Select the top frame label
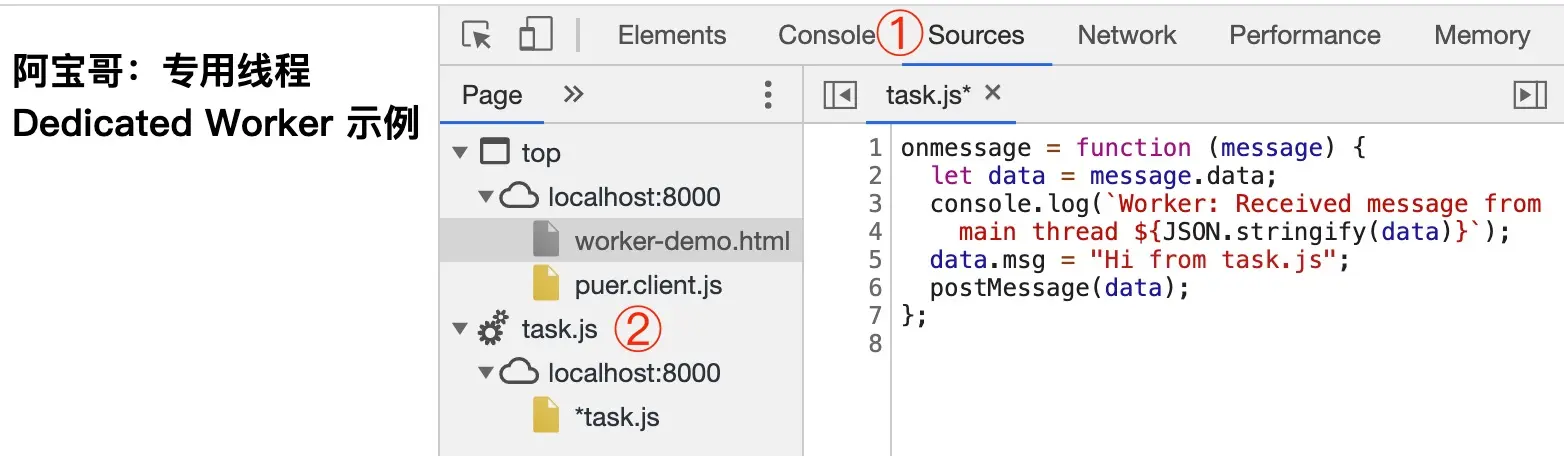This screenshot has width=1564, height=456. tap(541, 153)
